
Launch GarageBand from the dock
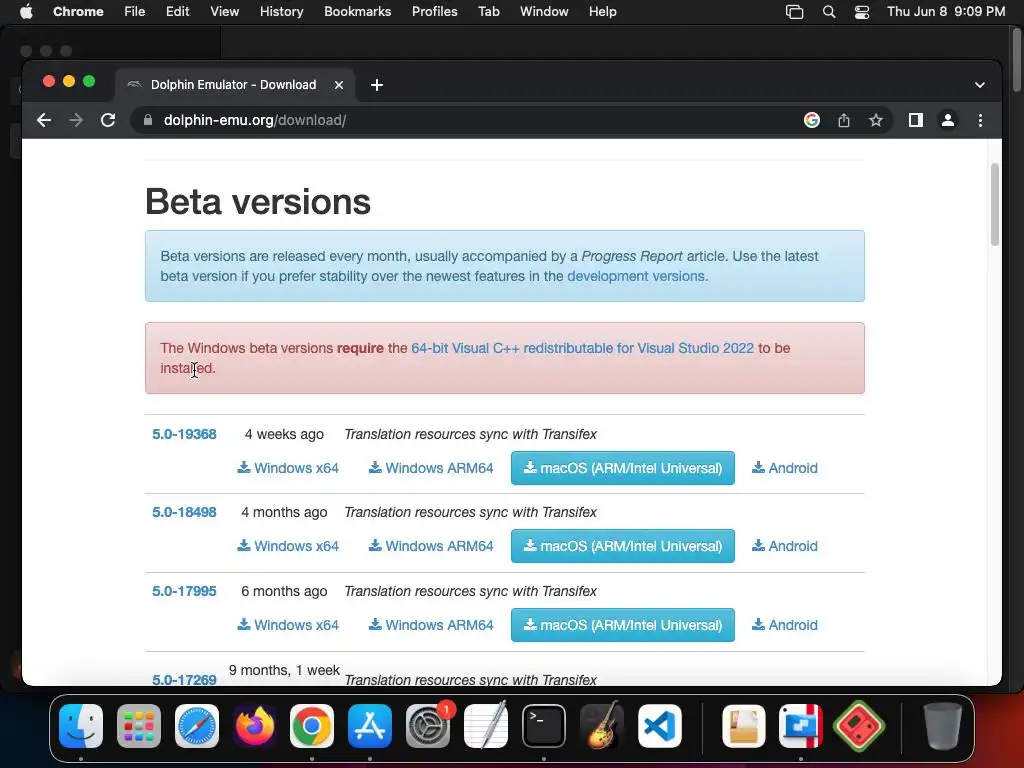point(601,726)
